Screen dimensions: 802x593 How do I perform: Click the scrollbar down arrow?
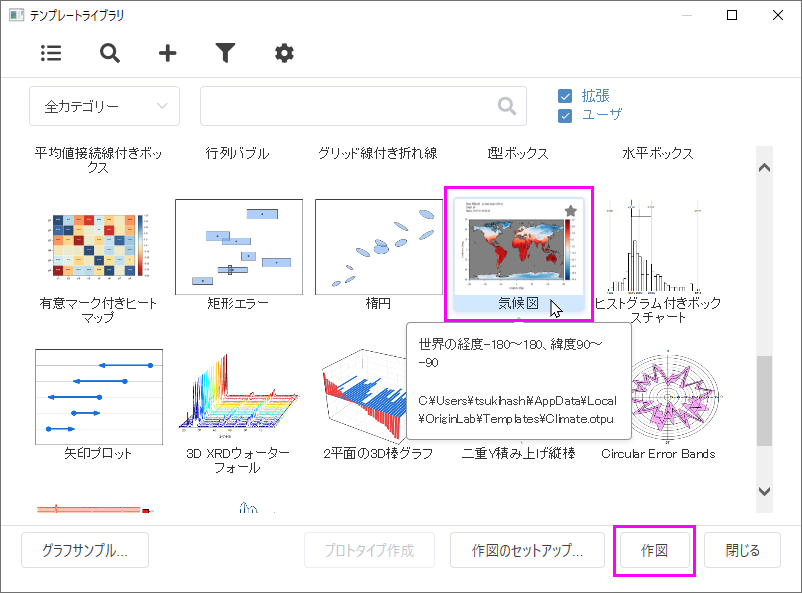pos(764,491)
